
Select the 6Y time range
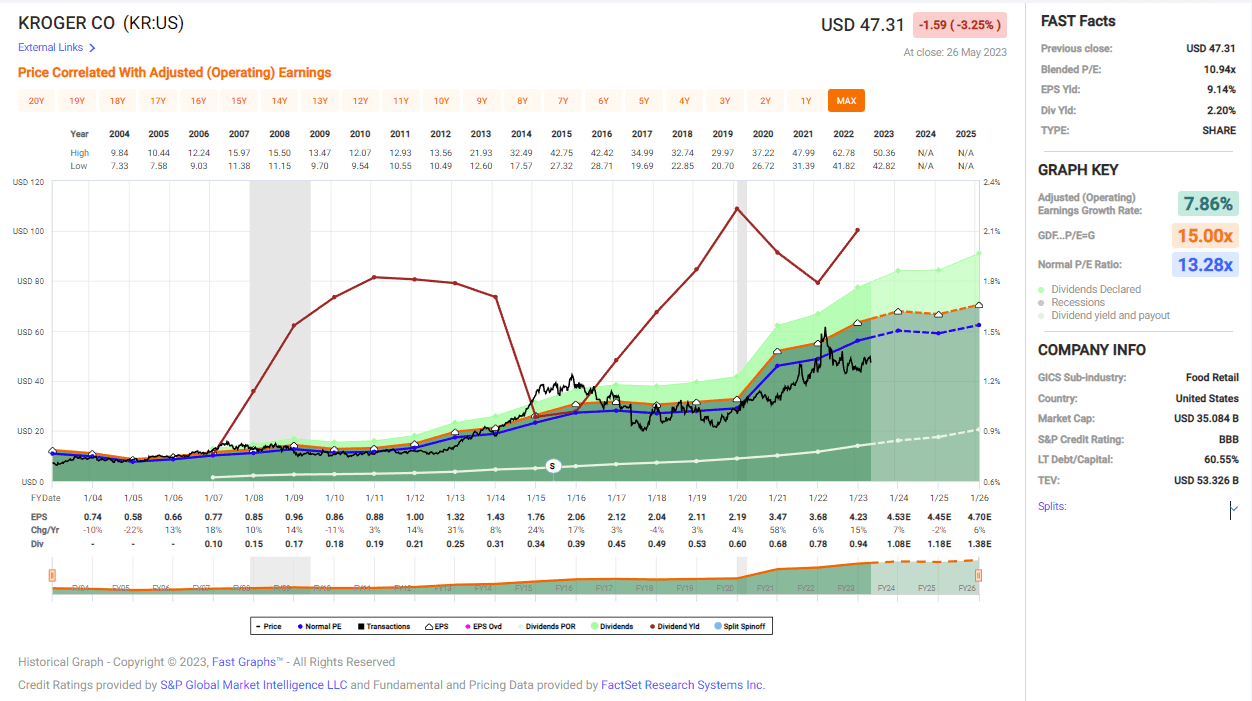(603, 101)
